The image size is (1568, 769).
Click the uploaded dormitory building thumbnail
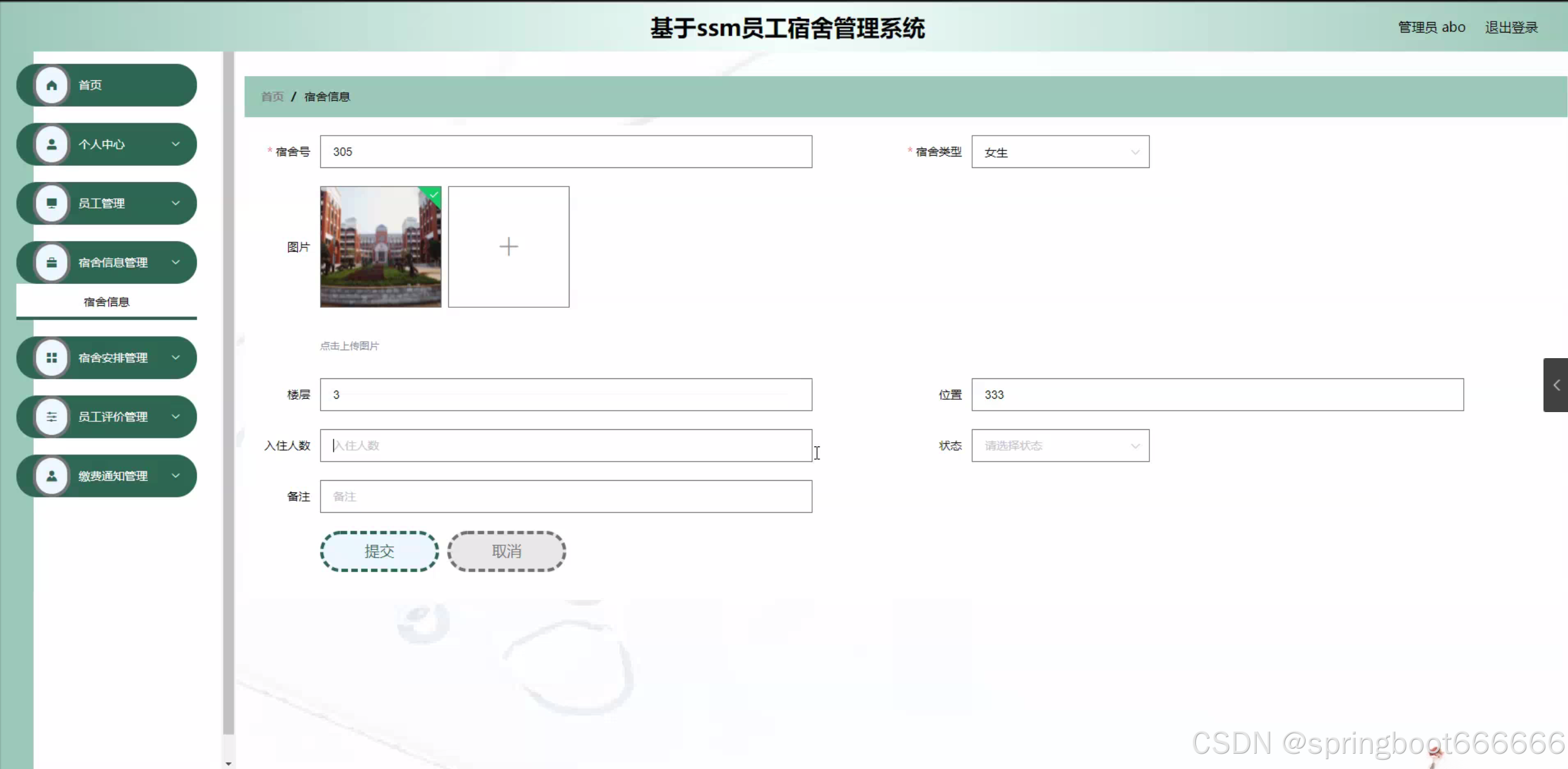380,247
